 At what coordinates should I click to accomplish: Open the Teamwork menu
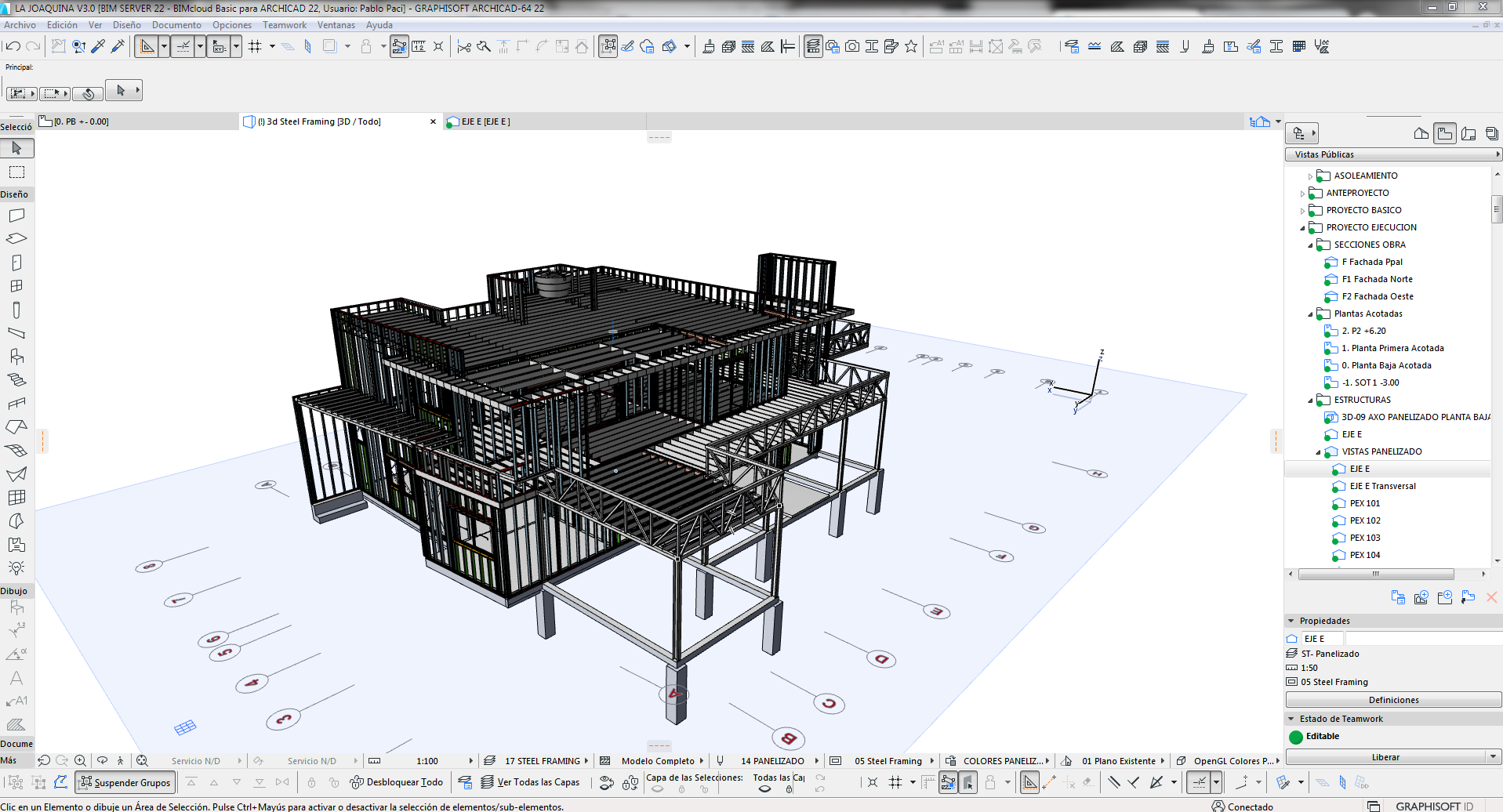(284, 25)
